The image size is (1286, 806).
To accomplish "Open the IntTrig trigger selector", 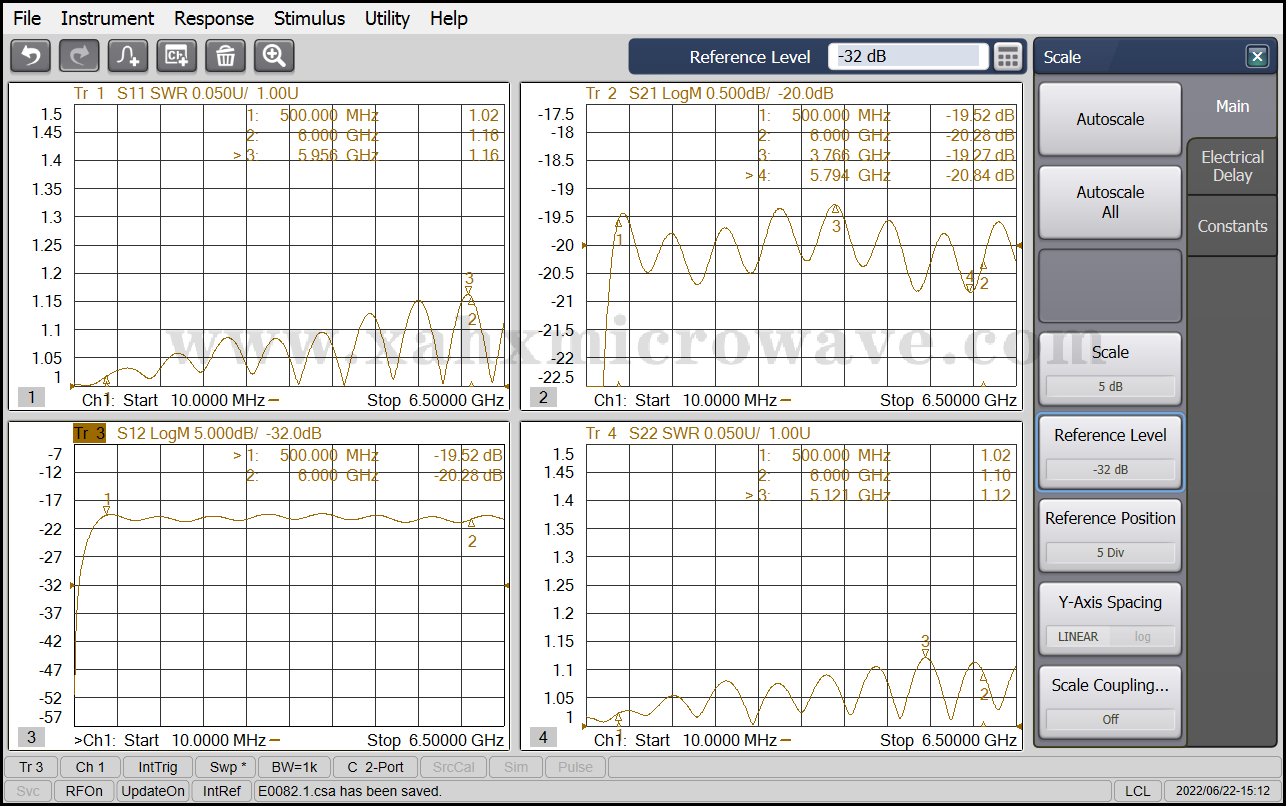I will (158, 767).
